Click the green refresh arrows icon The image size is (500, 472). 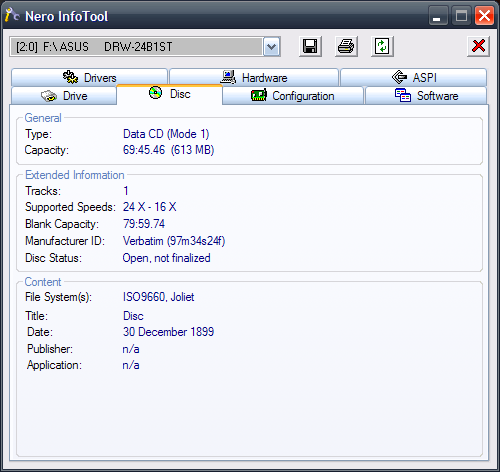point(382,46)
